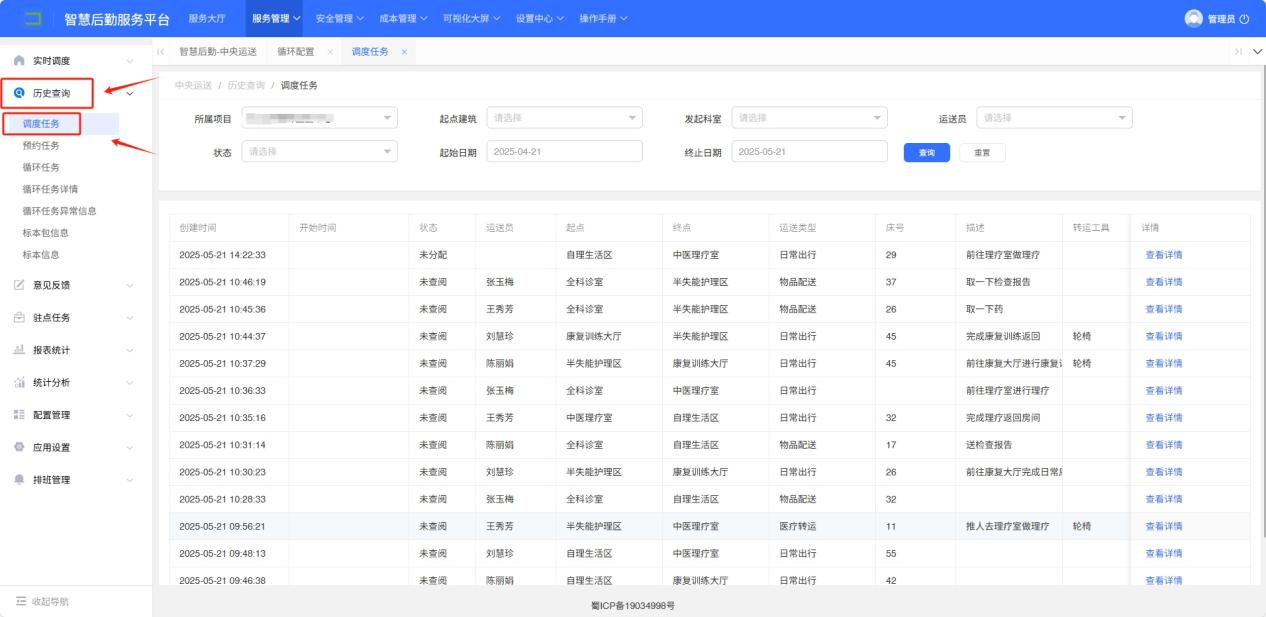Click the collapse navigation icon at sidebar bottom
The width and height of the screenshot is (1266, 617).
pyautogui.click(x=20, y=601)
